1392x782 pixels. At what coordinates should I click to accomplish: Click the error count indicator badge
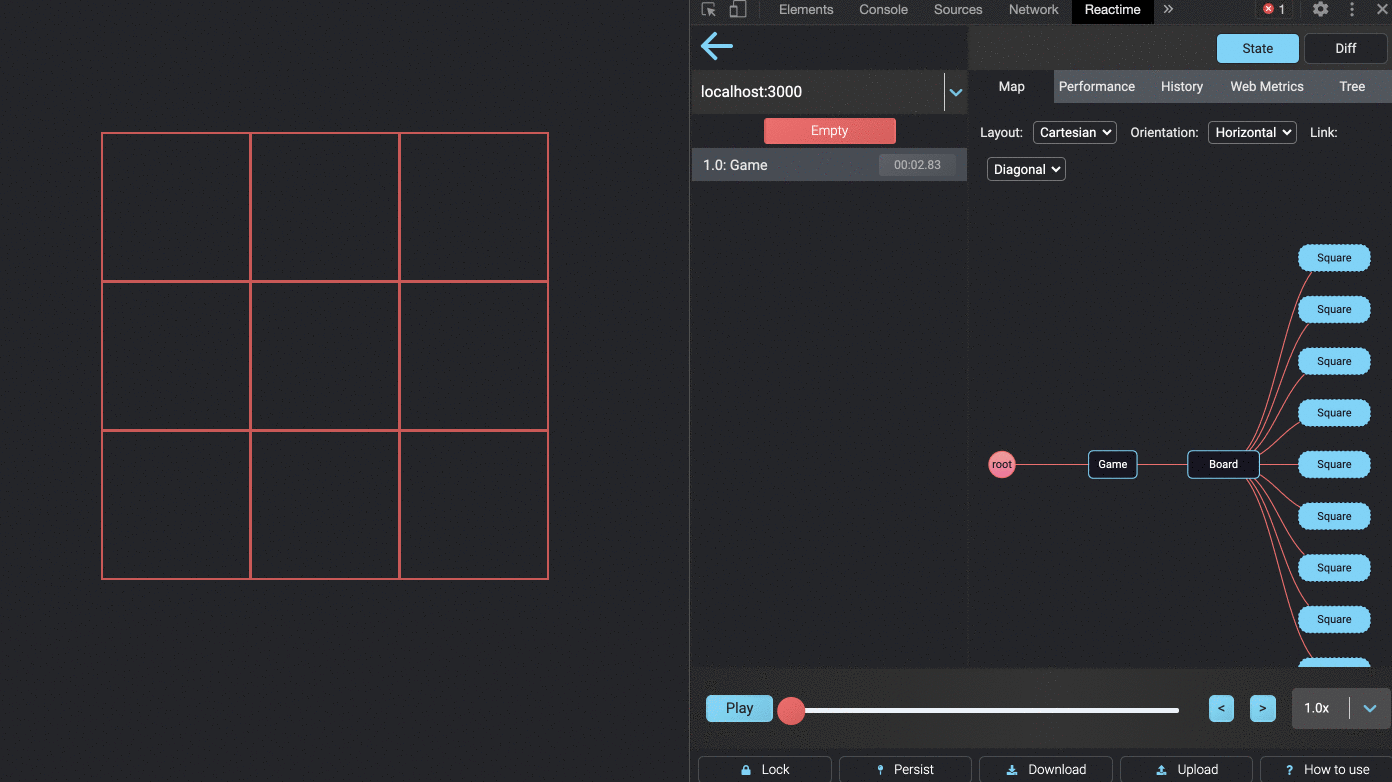(x=1273, y=9)
